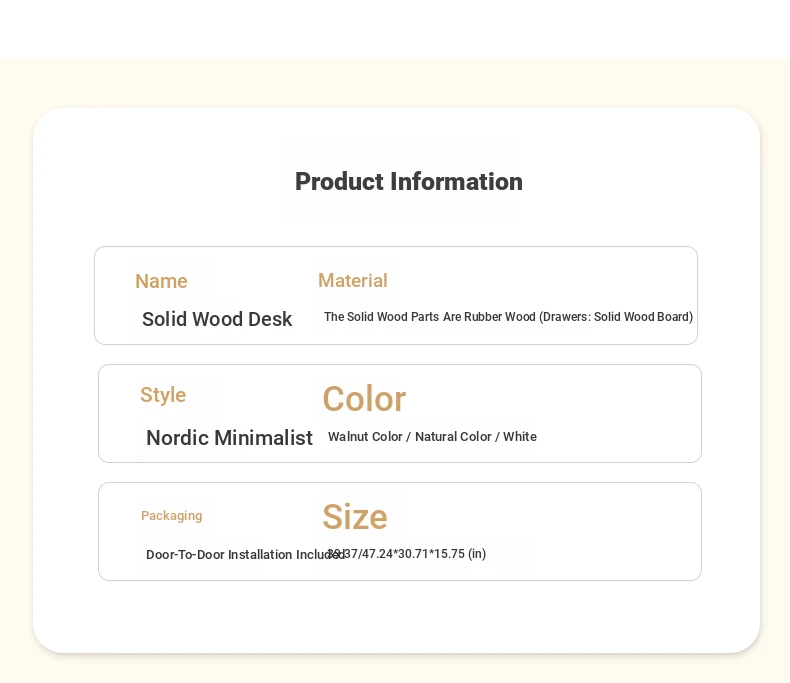Click the word Minimalist in style value
Viewport: 790px width, 683px height.
(x=263, y=438)
